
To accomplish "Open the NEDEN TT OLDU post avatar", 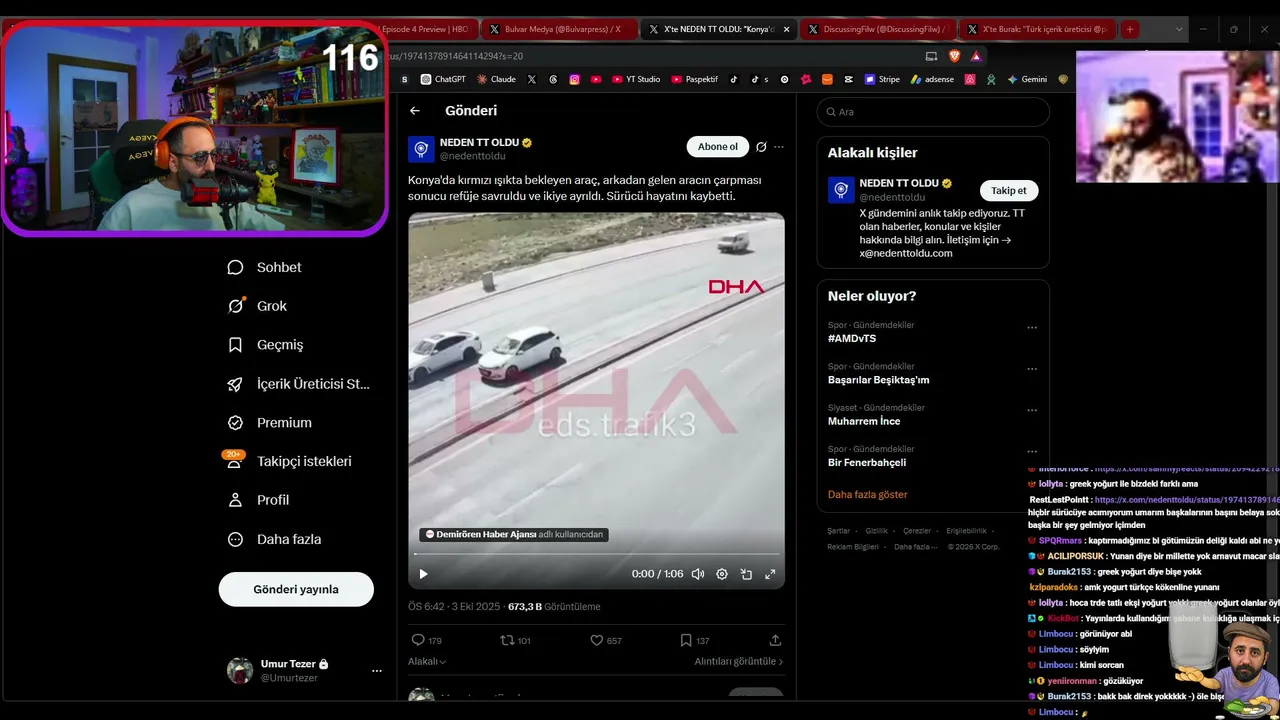I will pos(421,149).
